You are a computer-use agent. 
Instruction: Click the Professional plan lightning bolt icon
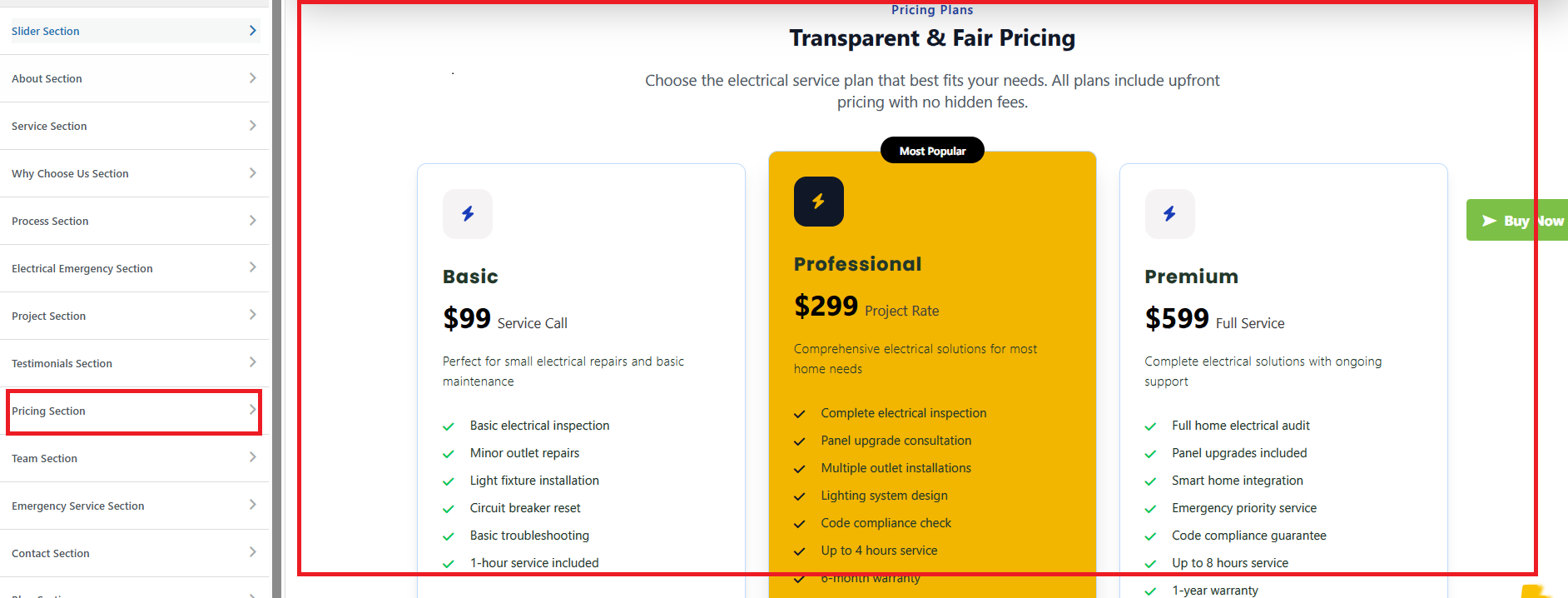(818, 202)
